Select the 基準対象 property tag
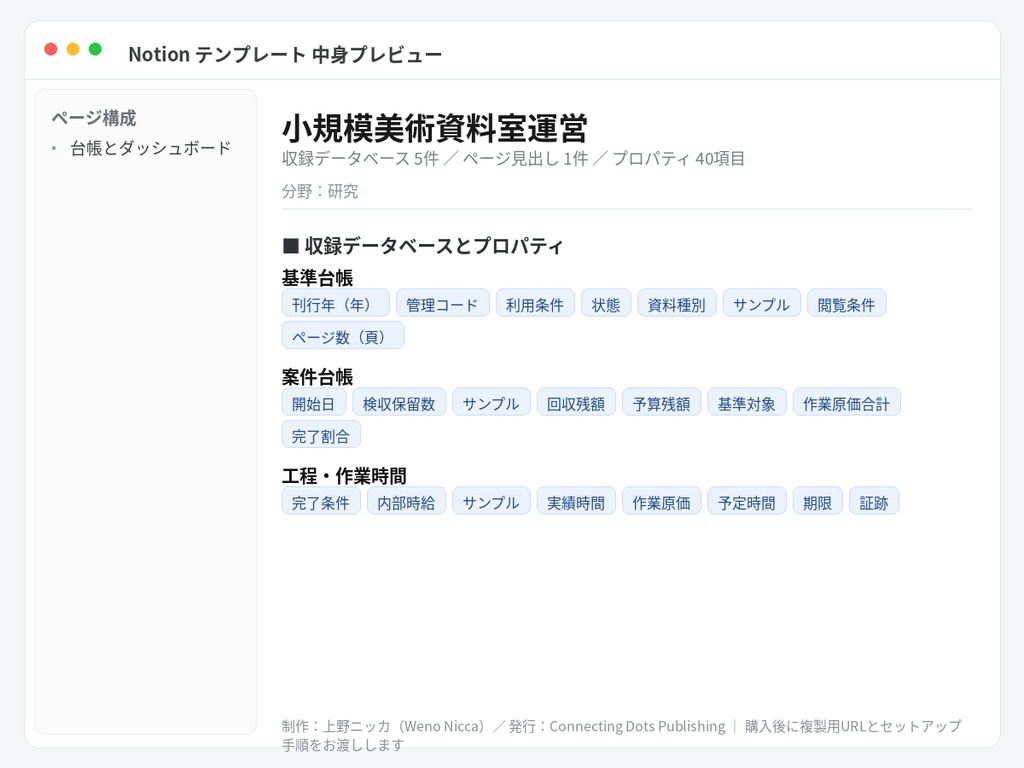Image resolution: width=1024 pixels, height=768 pixels. tap(746, 402)
